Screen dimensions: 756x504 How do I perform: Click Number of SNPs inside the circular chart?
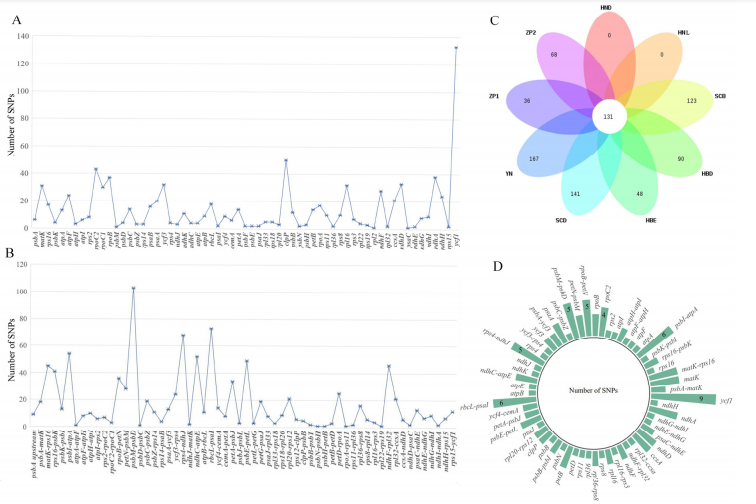(593, 391)
